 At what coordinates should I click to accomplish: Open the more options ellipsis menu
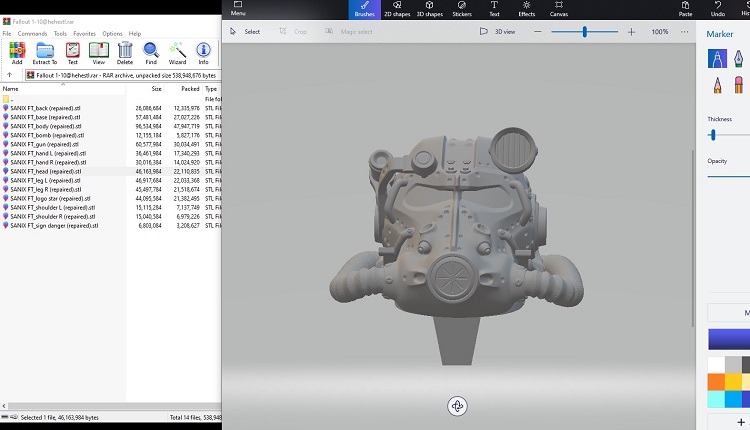click(x=683, y=32)
